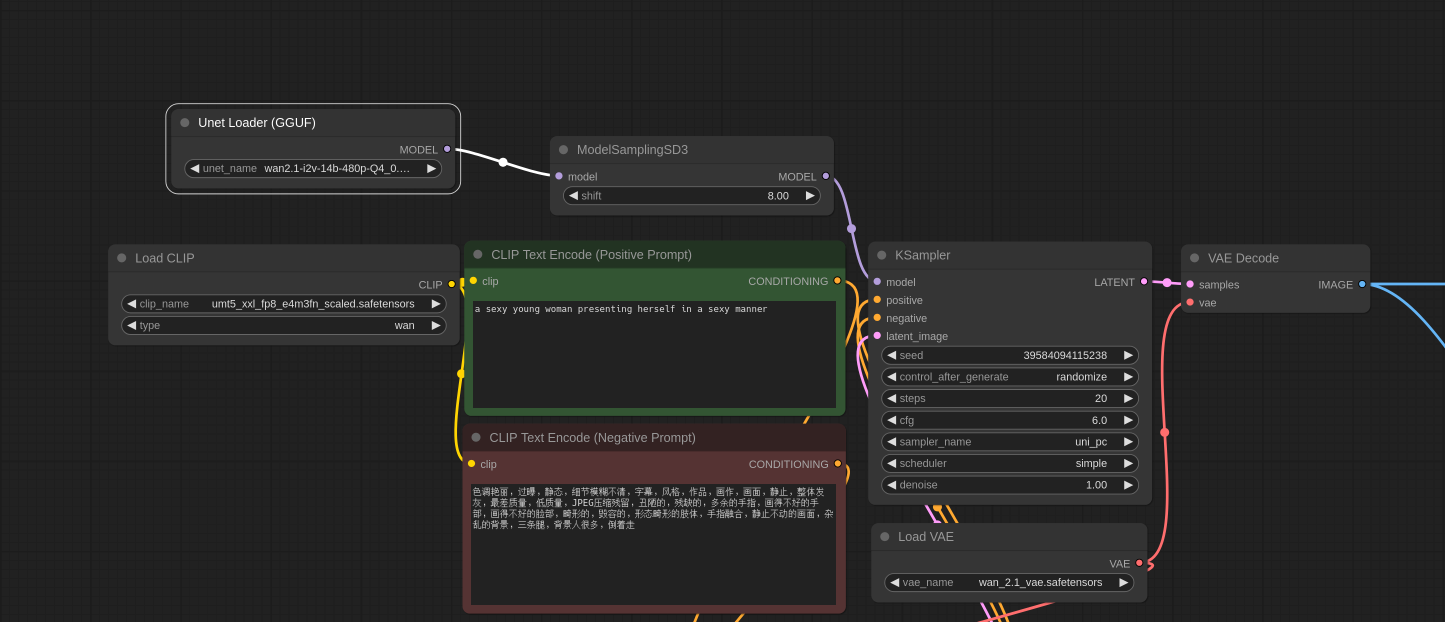Click the cfg 6.0 value field
The image size is (1445, 622).
point(1010,420)
